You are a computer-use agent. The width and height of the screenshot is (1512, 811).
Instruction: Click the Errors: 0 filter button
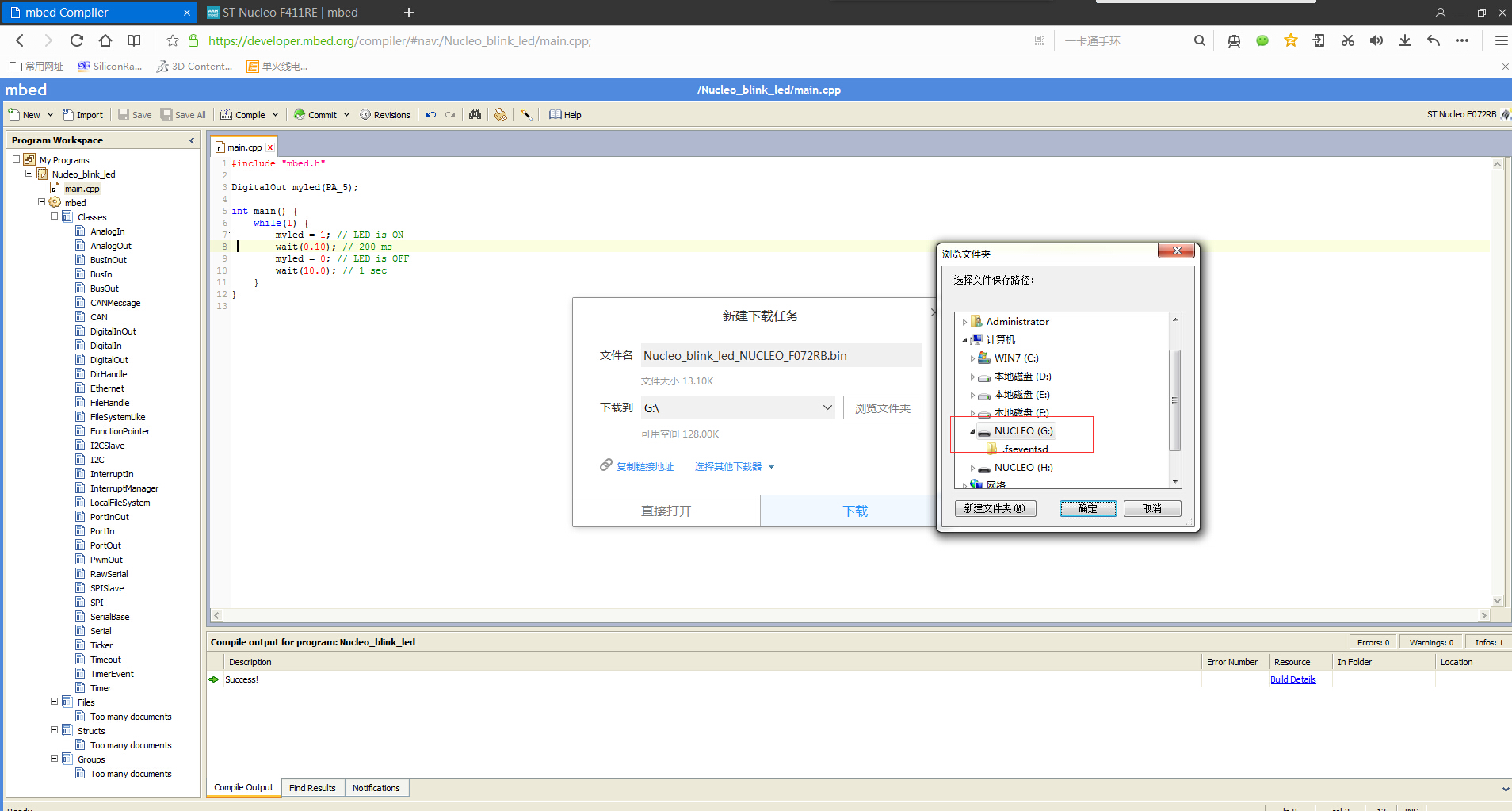click(1373, 642)
